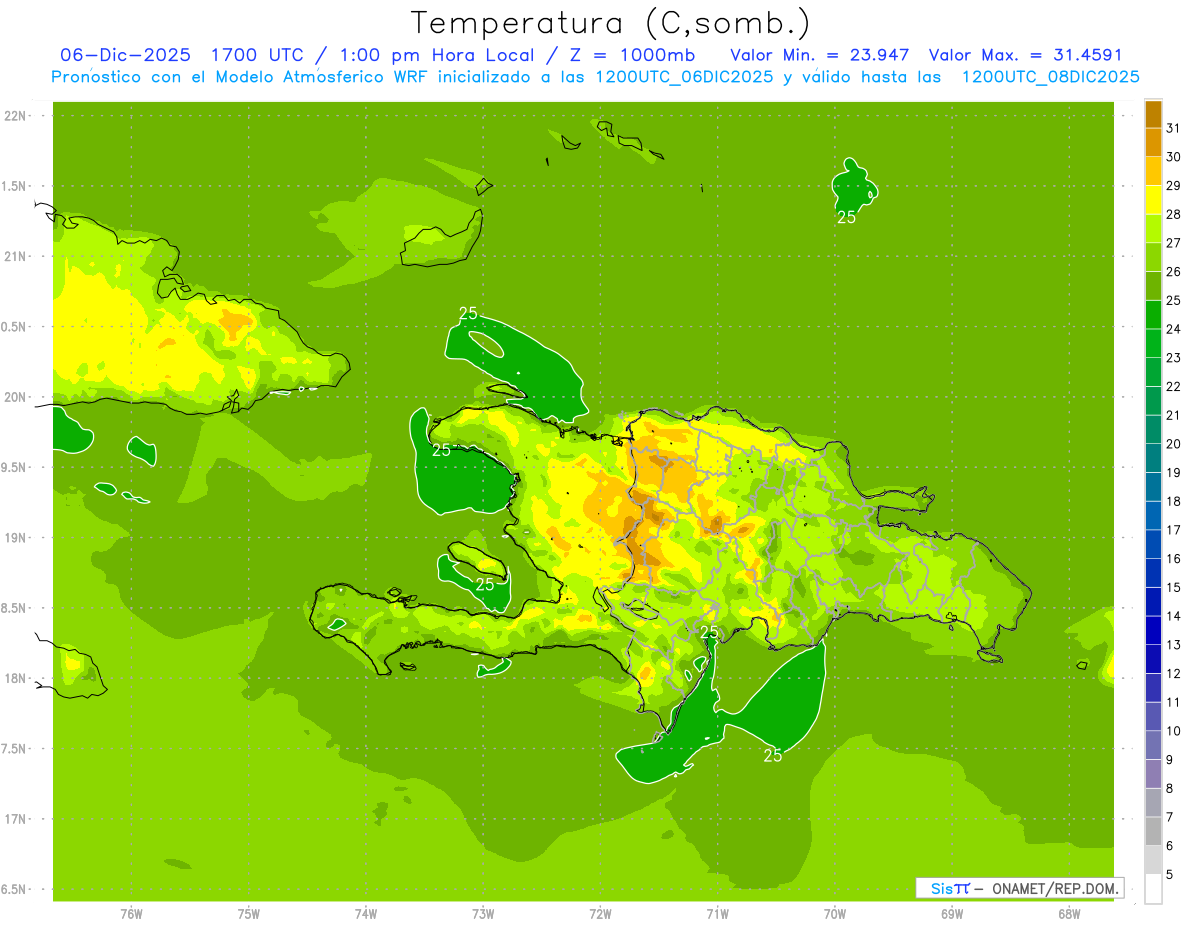Click the 'Temperatura (C,somb.)' map title
Image resolution: width=1200 pixels, height=927 pixels.
click(x=610, y=23)
